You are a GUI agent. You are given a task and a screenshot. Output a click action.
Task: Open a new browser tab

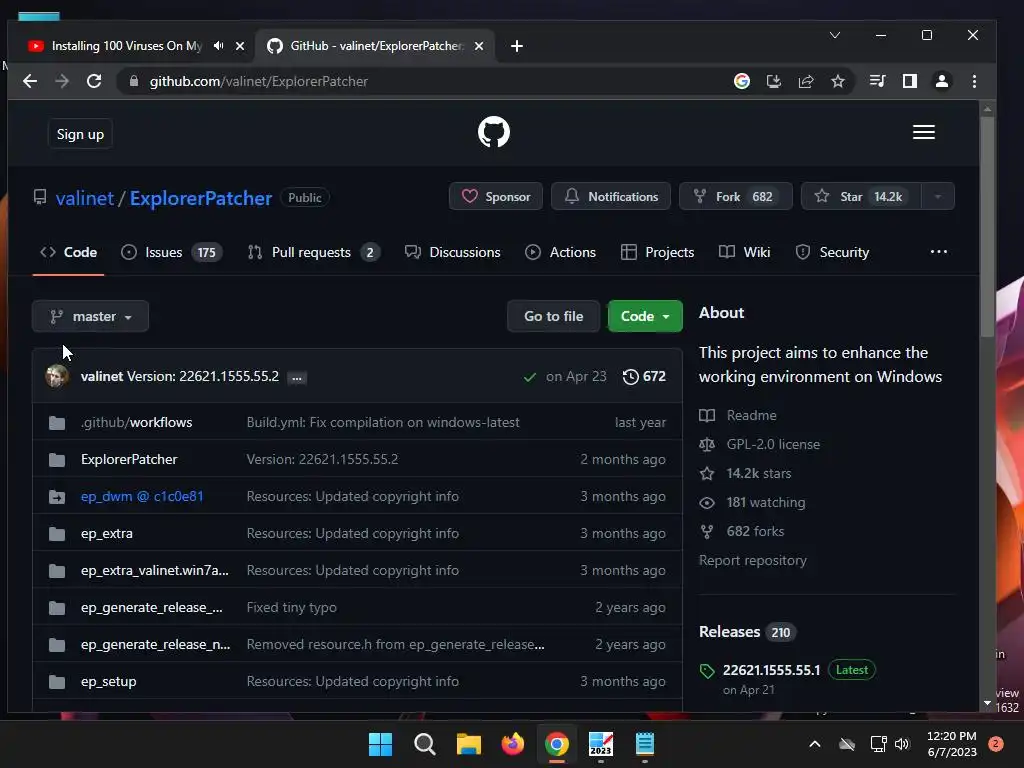pyautogui.click(x=517, y=46)
